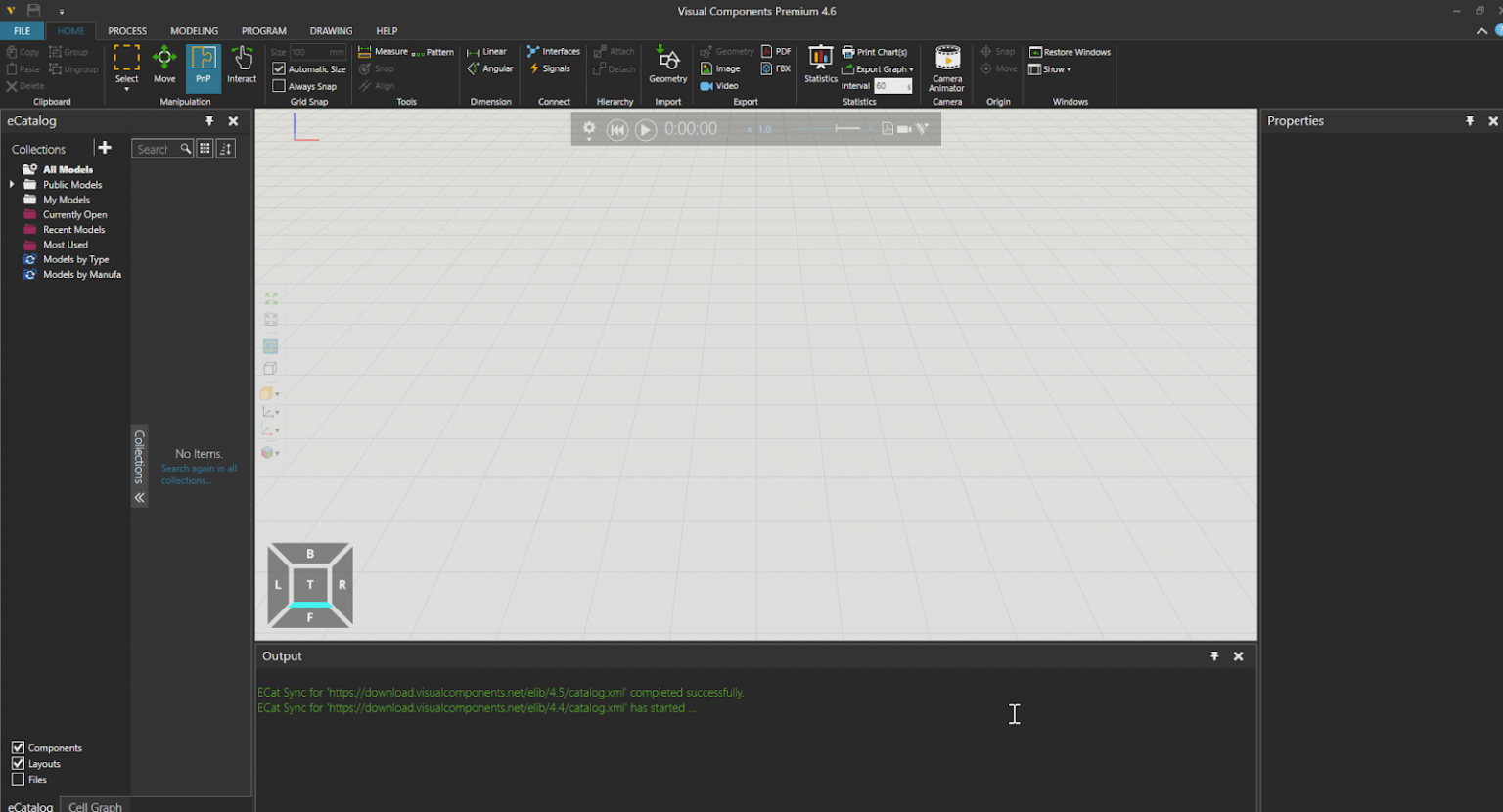Activate the PnP tool
This screenshot has height=812, width=1503.
click(203, 67)
